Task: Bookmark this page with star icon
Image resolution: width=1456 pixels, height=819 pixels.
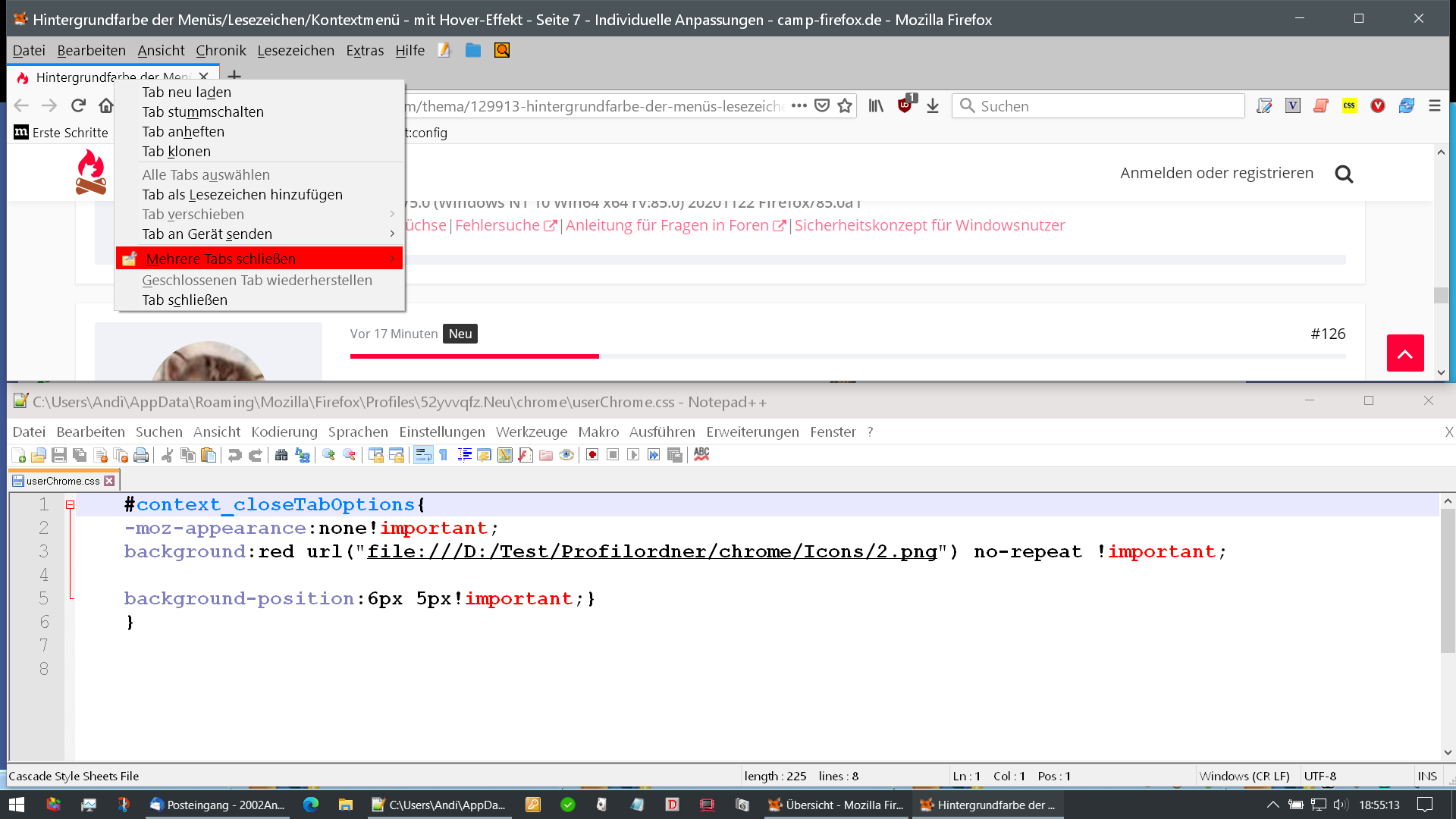Action: [x=845, y=106]
